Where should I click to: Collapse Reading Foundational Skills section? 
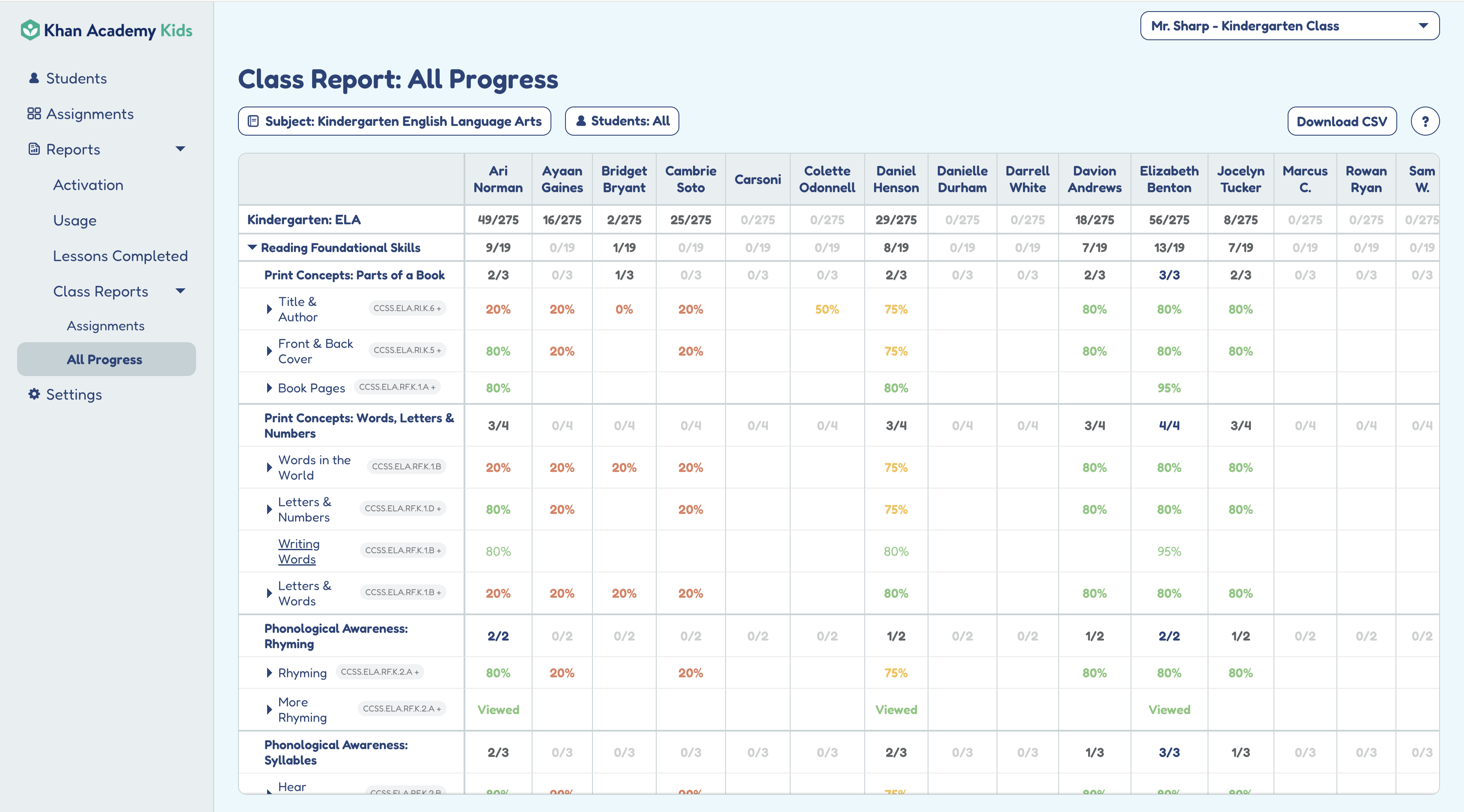coord(252,248)
